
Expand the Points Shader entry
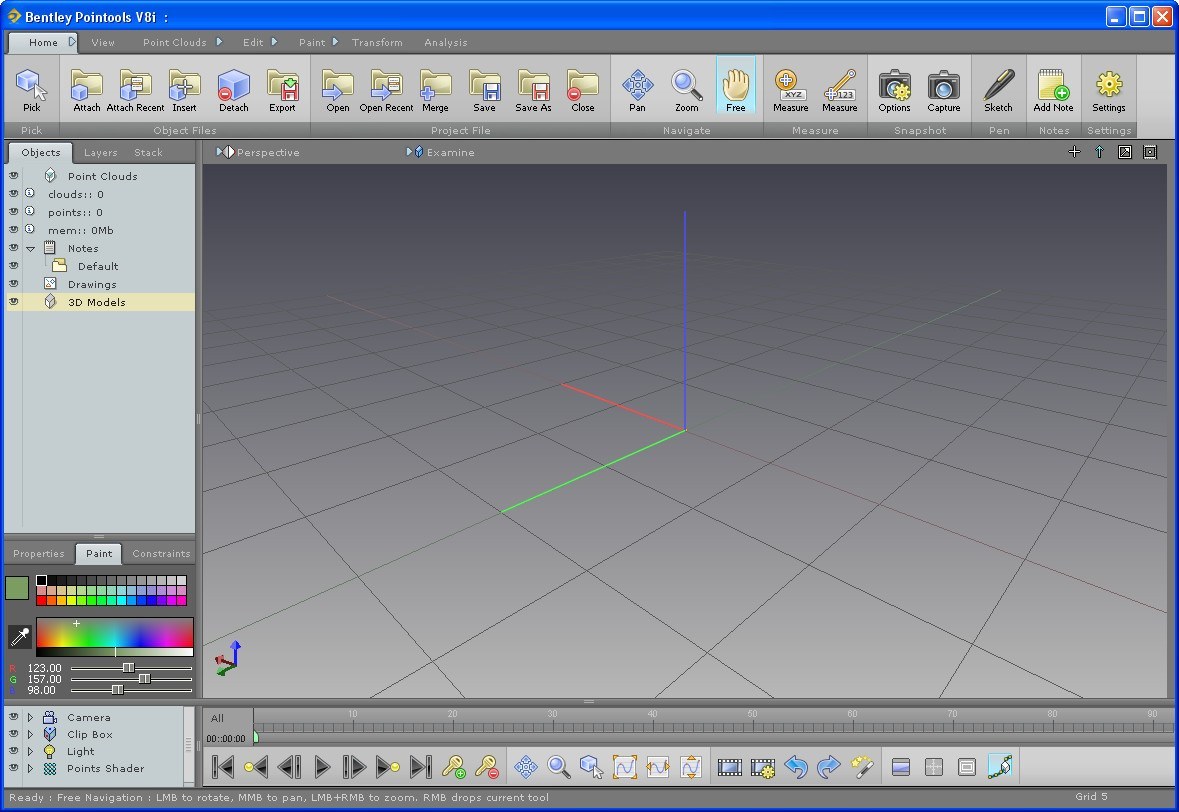coord(30,768)
